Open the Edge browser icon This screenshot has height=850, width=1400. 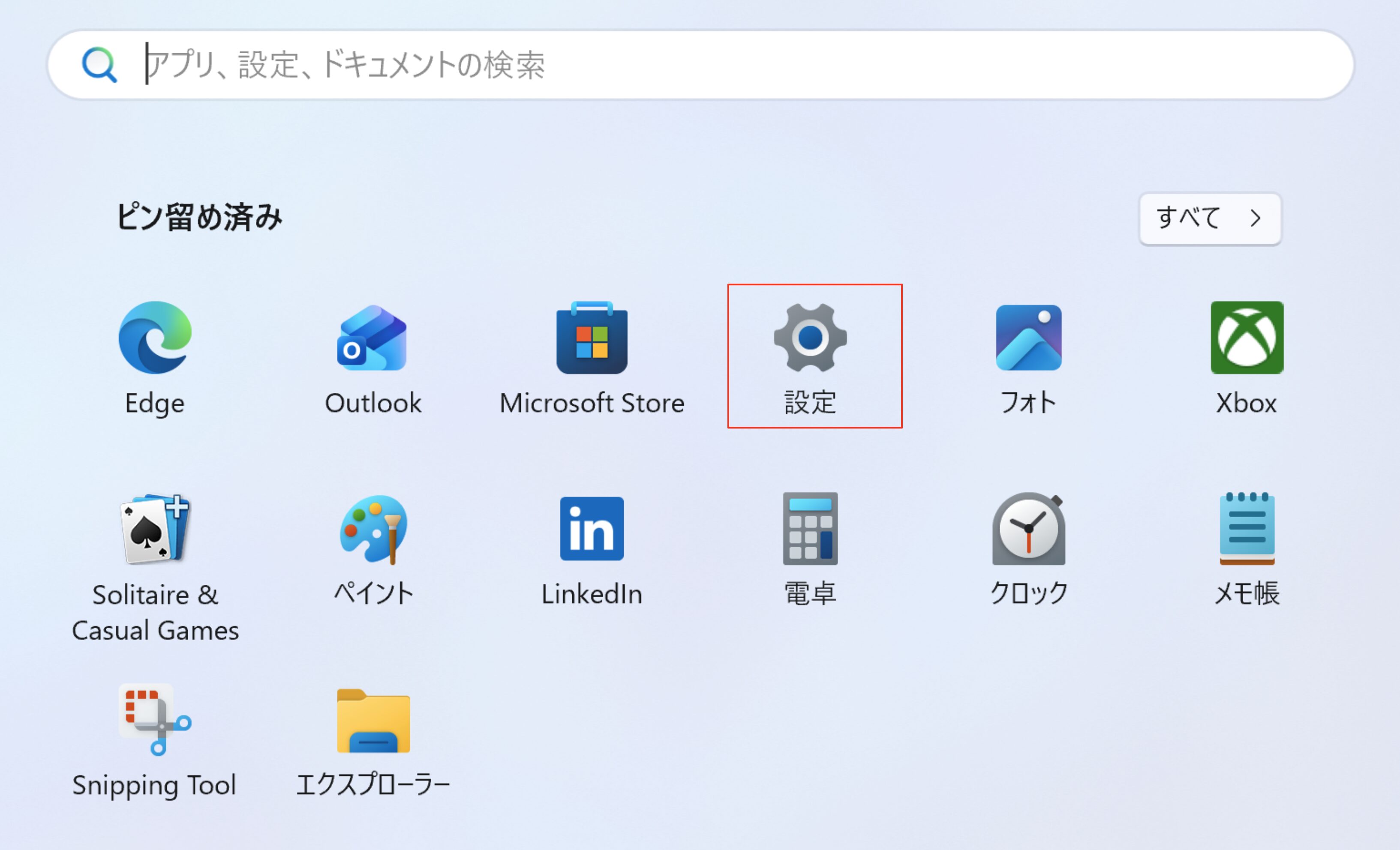(x=155, y=338)
